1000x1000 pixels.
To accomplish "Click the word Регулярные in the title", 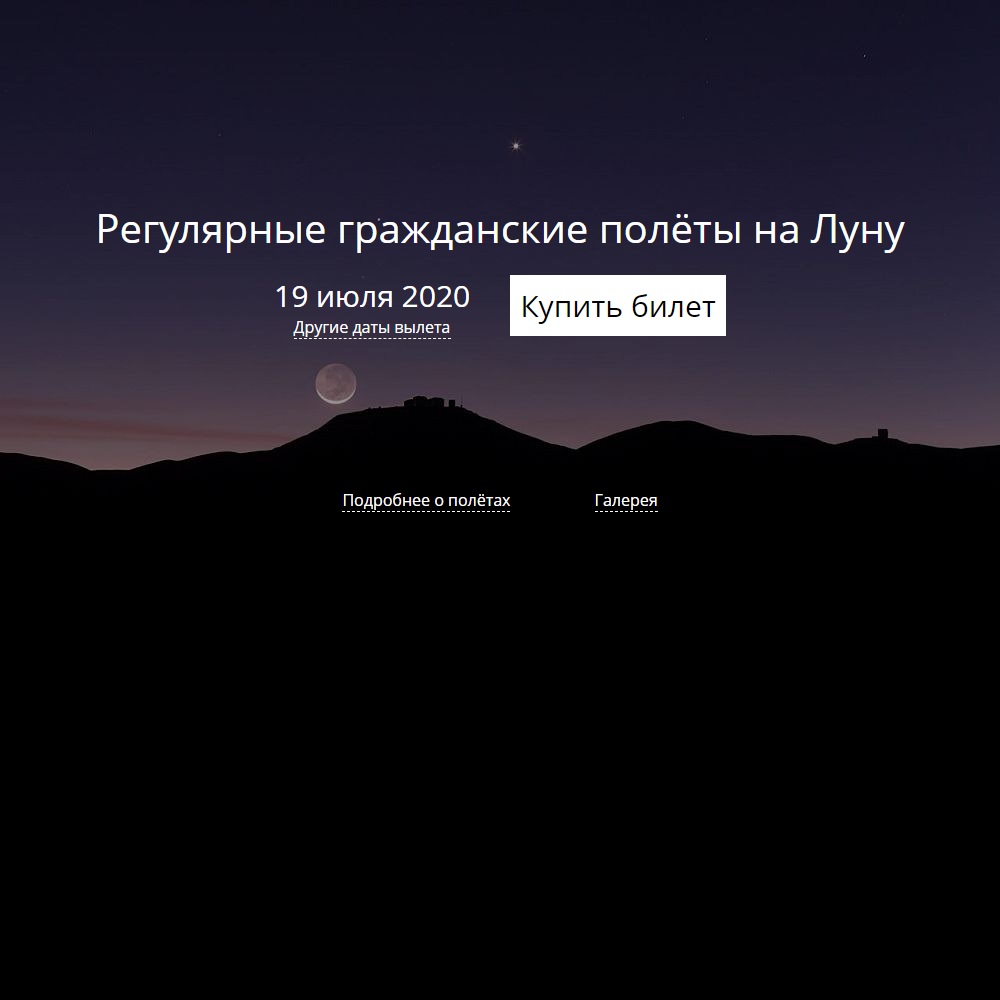I will pyautogui.click(x=211, y=232).
